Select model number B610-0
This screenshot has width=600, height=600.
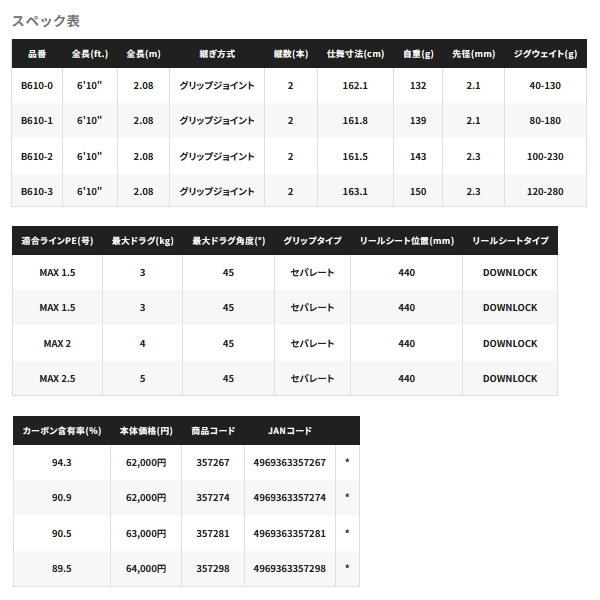point(37,86)
